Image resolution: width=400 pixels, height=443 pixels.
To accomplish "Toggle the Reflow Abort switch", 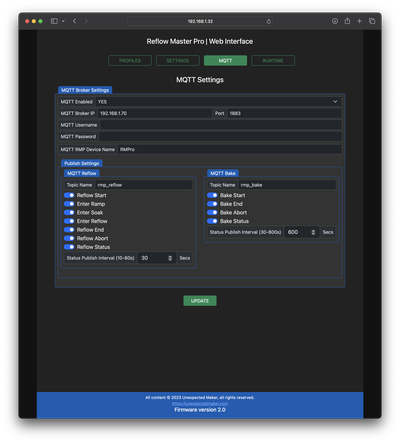I will pyautogui.click(x=69, y=238).
